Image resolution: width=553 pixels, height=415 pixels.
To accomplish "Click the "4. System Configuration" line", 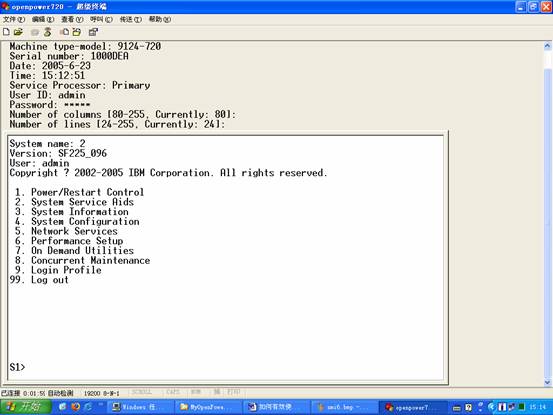I will [x=77, y=221].
